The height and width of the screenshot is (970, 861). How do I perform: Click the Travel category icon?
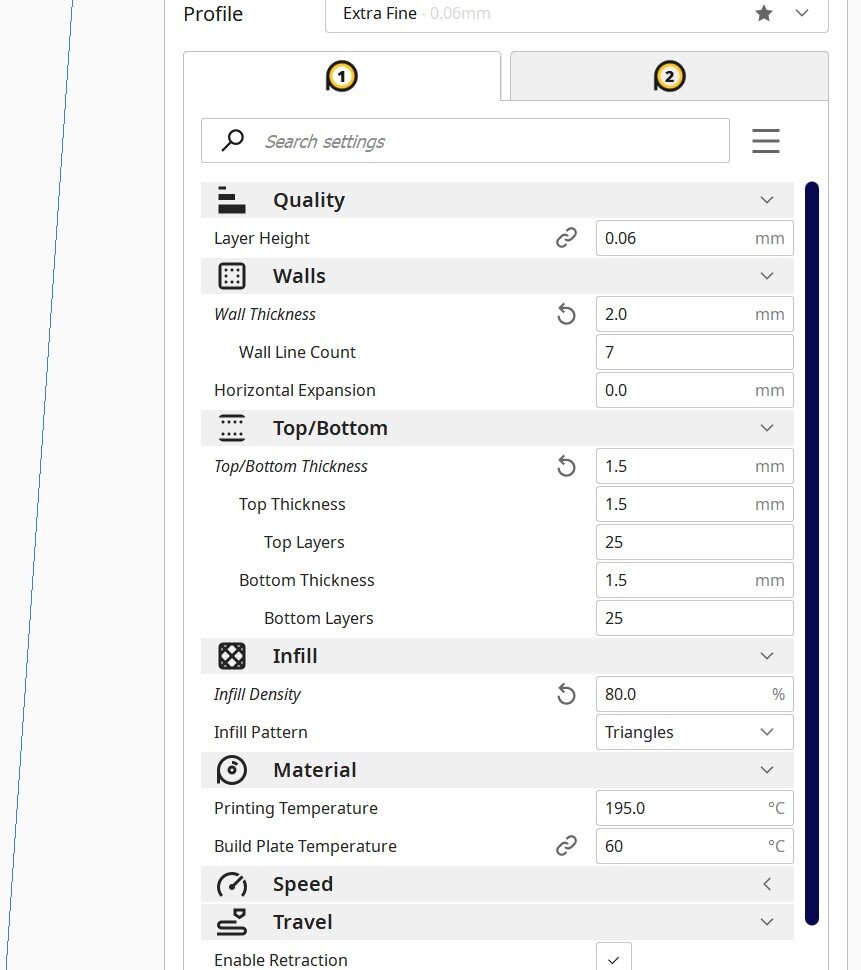pos(232,922)
